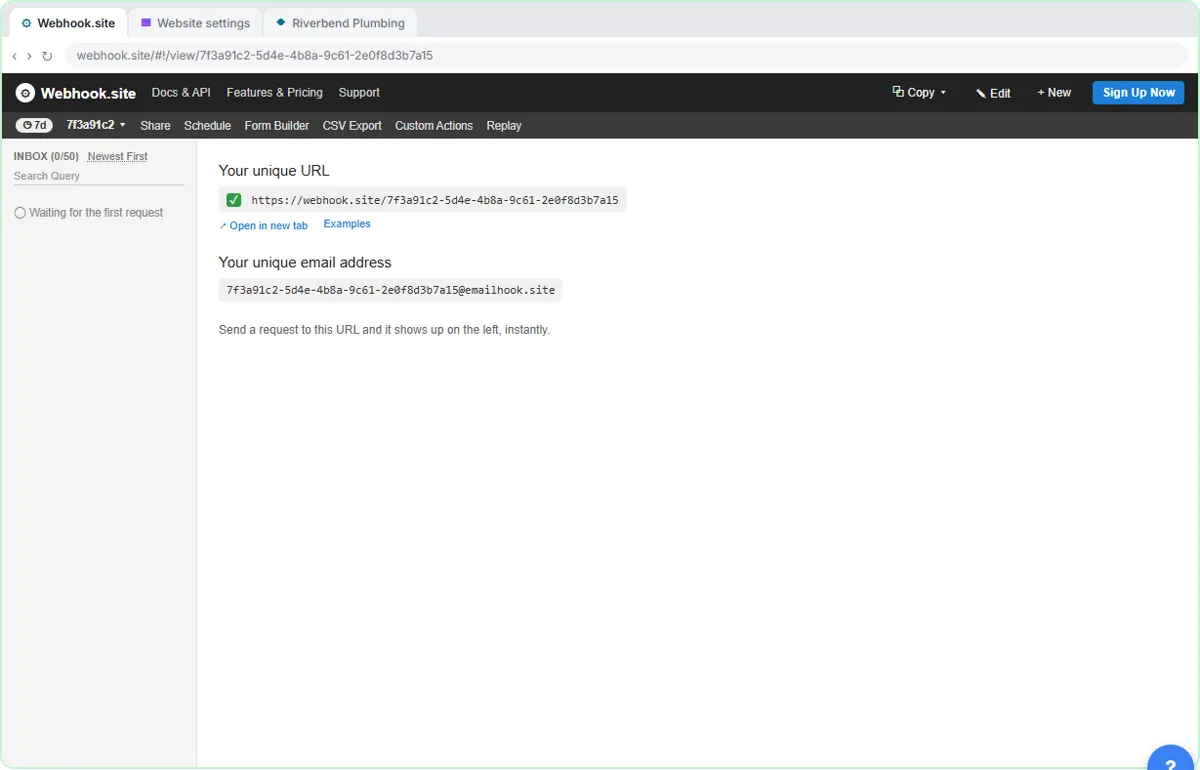Expand the 7f3a91c2 URL dropdown
This screenshot has height=770, width=1200.
[x=96, y=125]
